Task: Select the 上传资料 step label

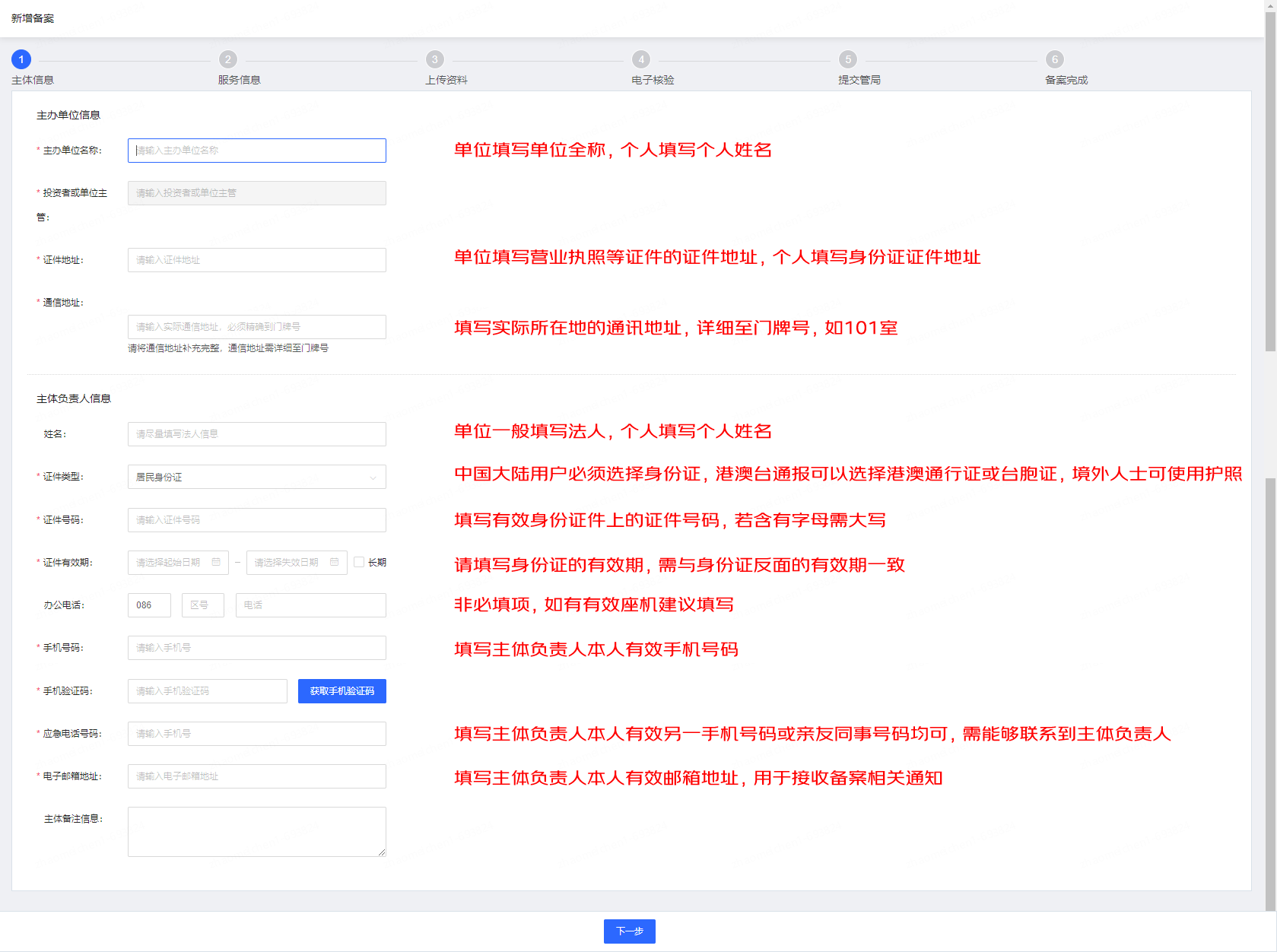Action: coord(446,80)
